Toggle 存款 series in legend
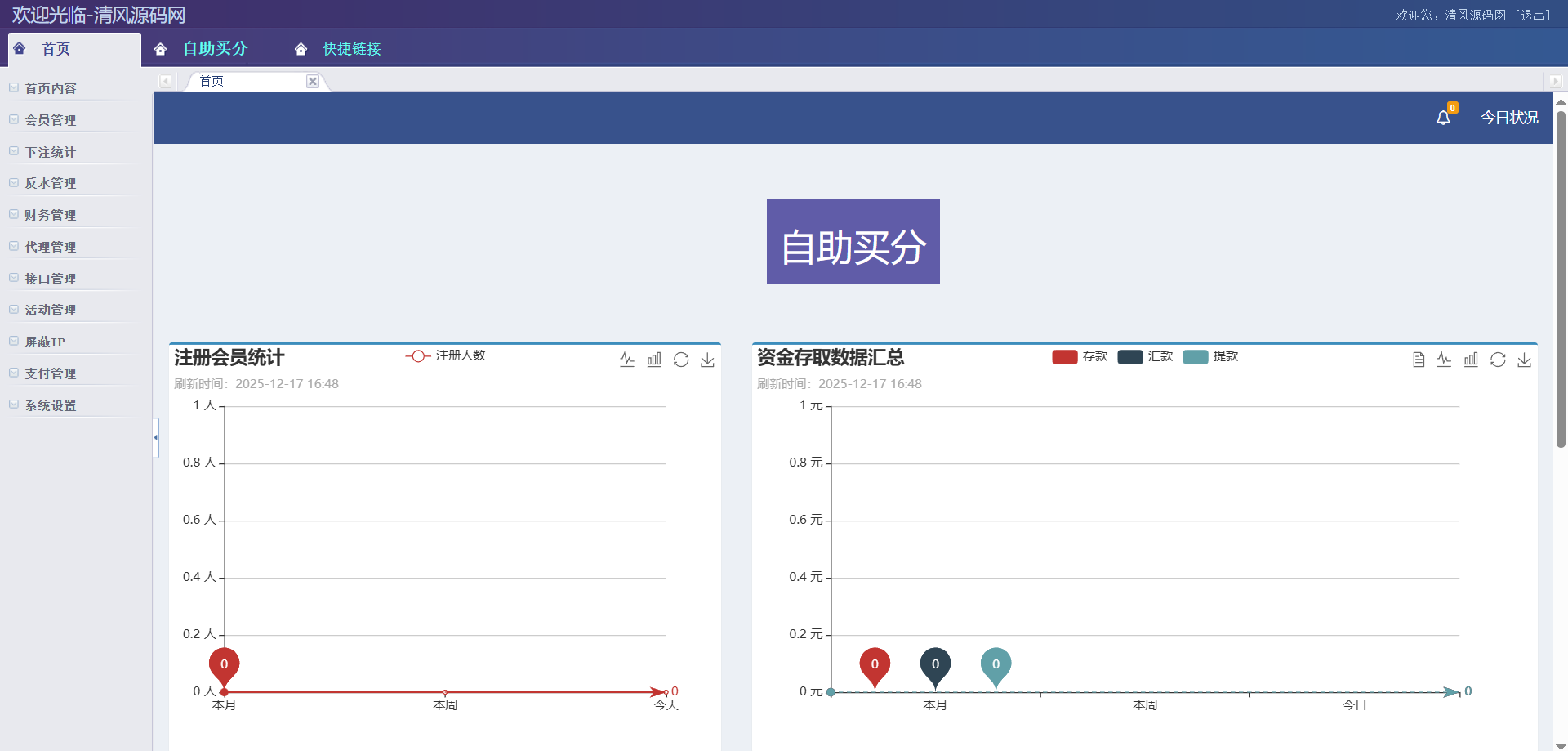 [x=1080, y=356]
